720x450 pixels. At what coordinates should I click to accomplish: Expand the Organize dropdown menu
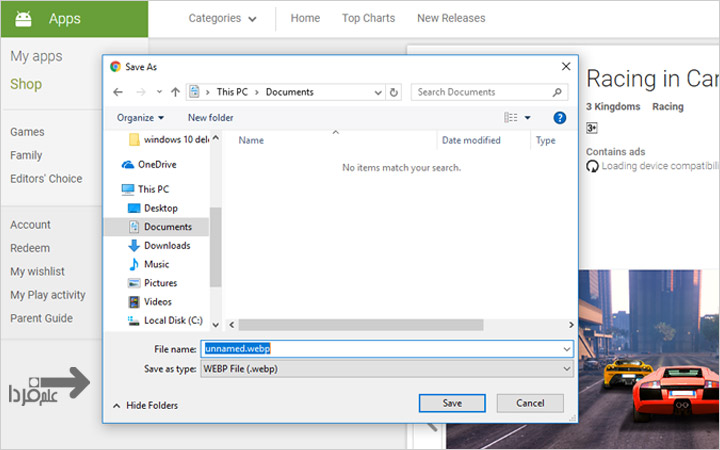click(x=140, y=118)
